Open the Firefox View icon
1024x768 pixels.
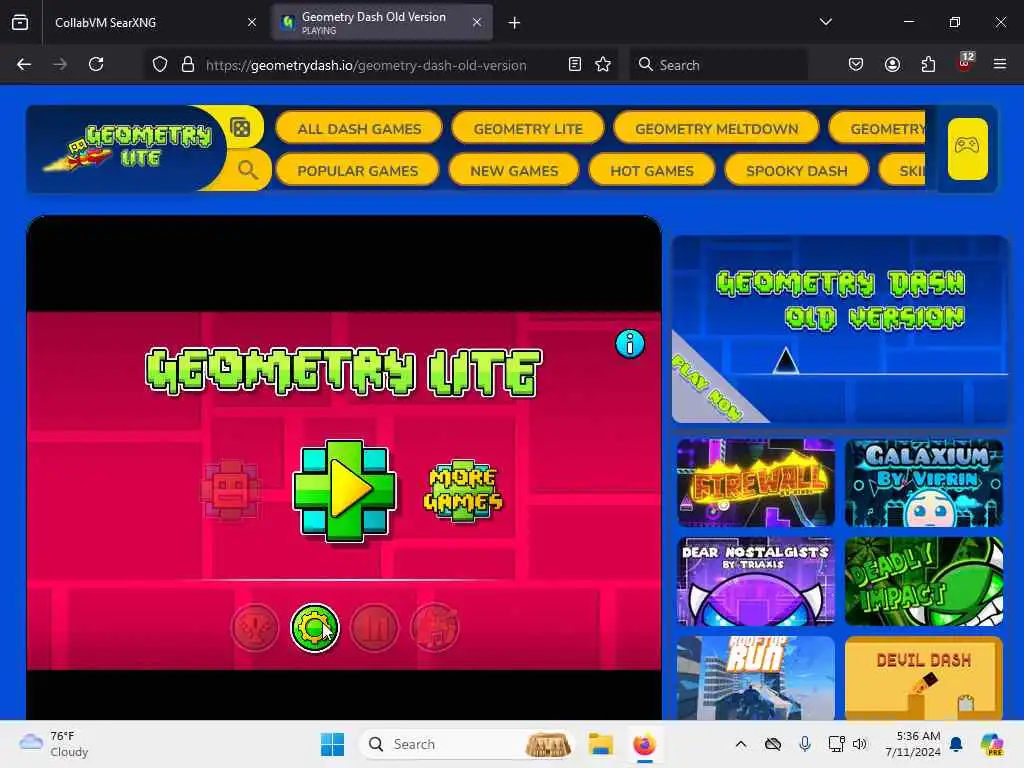point(20,22)
